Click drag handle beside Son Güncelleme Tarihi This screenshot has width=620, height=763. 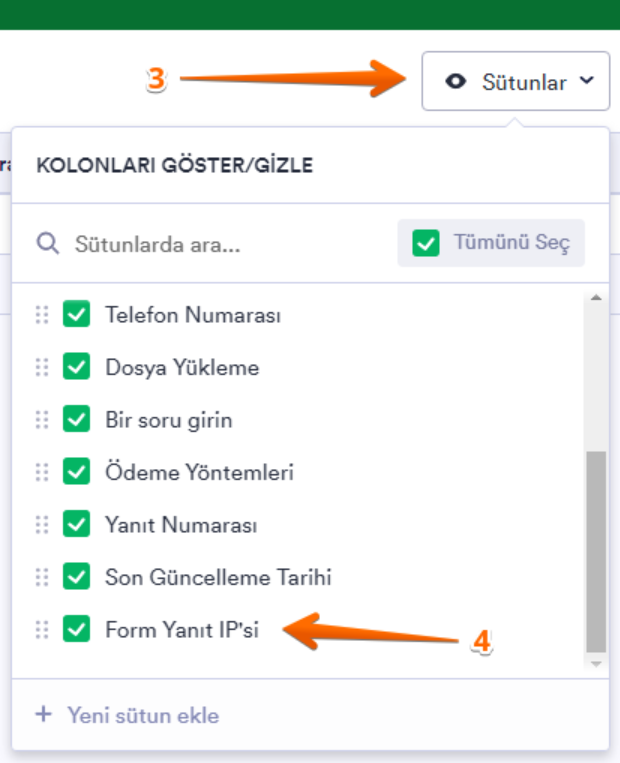point(42,577)
